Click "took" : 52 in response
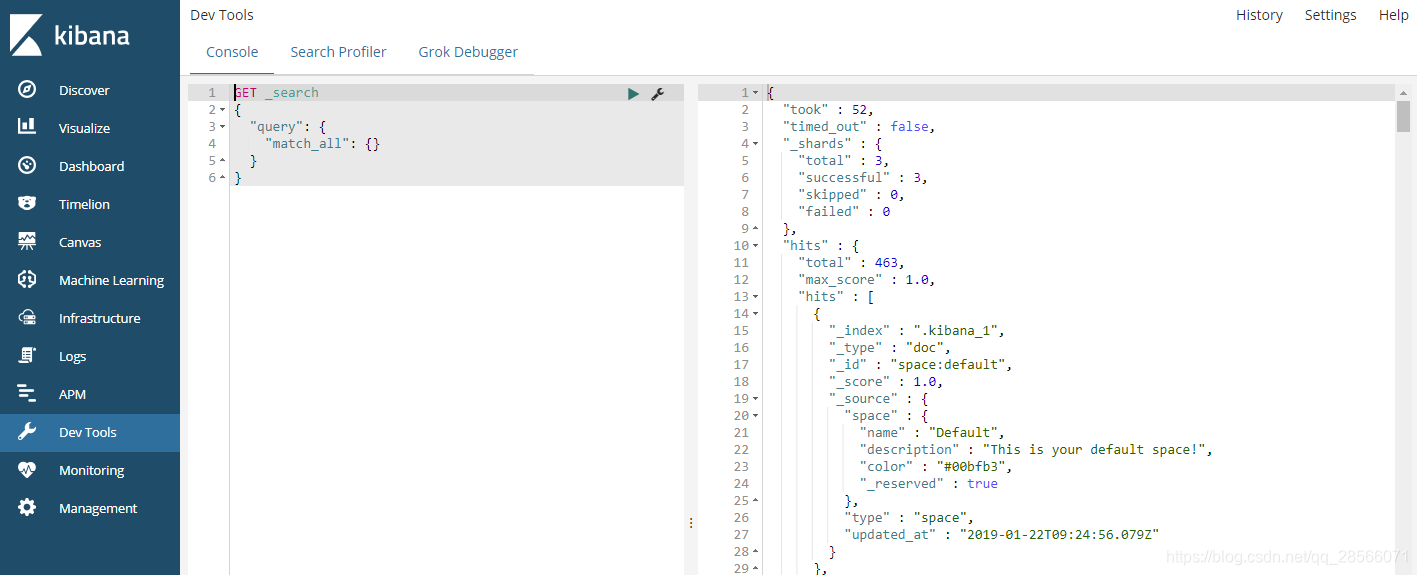 point(830,110)
